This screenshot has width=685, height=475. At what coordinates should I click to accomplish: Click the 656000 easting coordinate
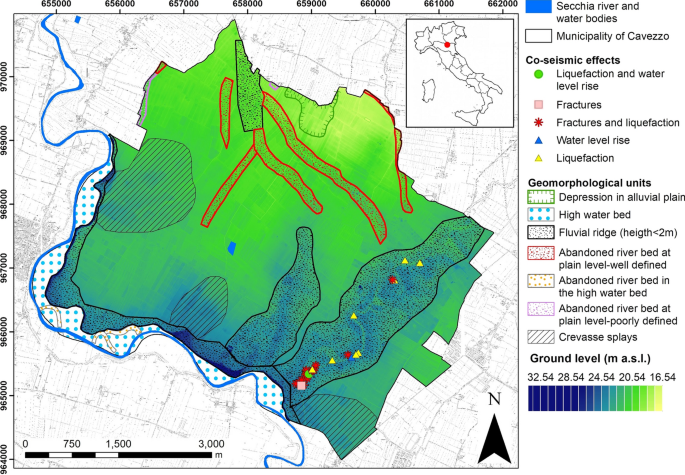click(118, 4)
